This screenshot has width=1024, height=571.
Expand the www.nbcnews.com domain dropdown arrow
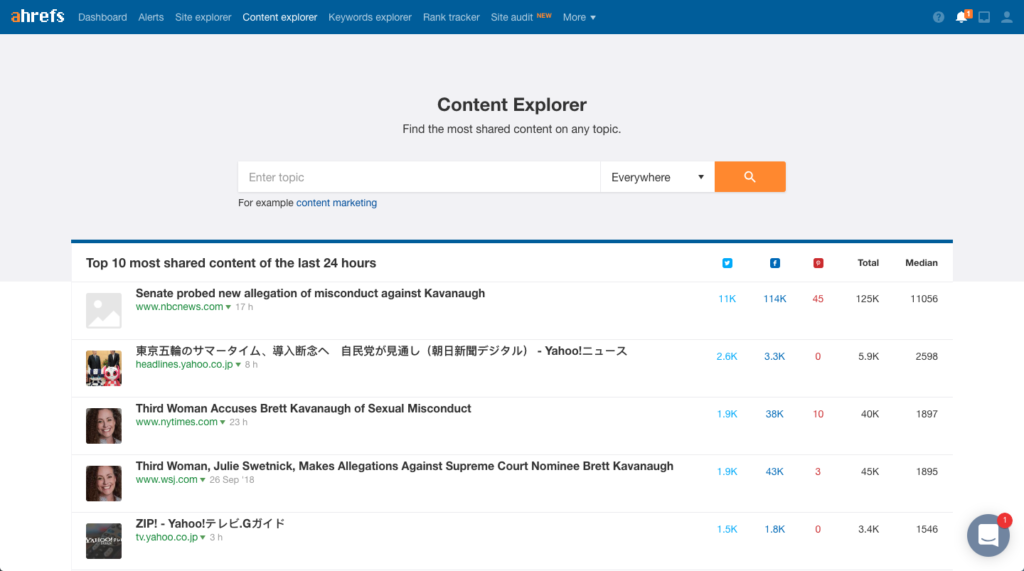(x=228, y=307)
